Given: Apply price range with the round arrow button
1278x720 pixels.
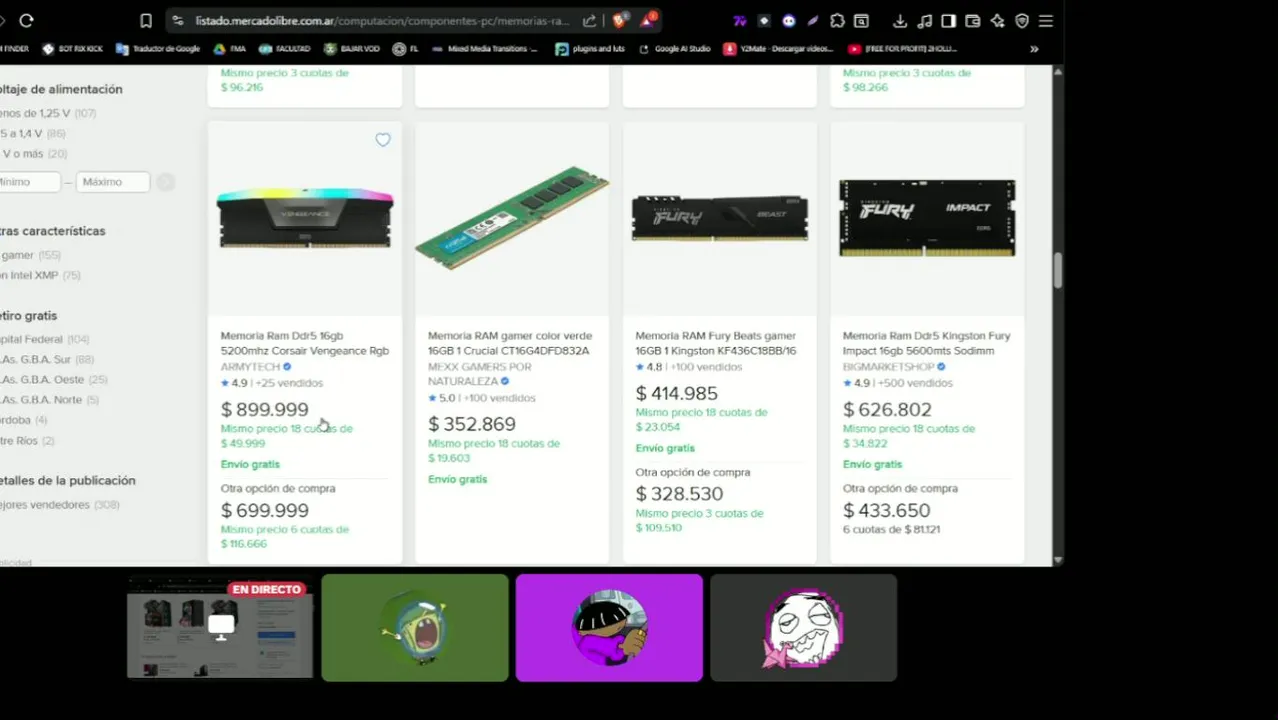Looking at the screenshot, I should click(165, 182).
